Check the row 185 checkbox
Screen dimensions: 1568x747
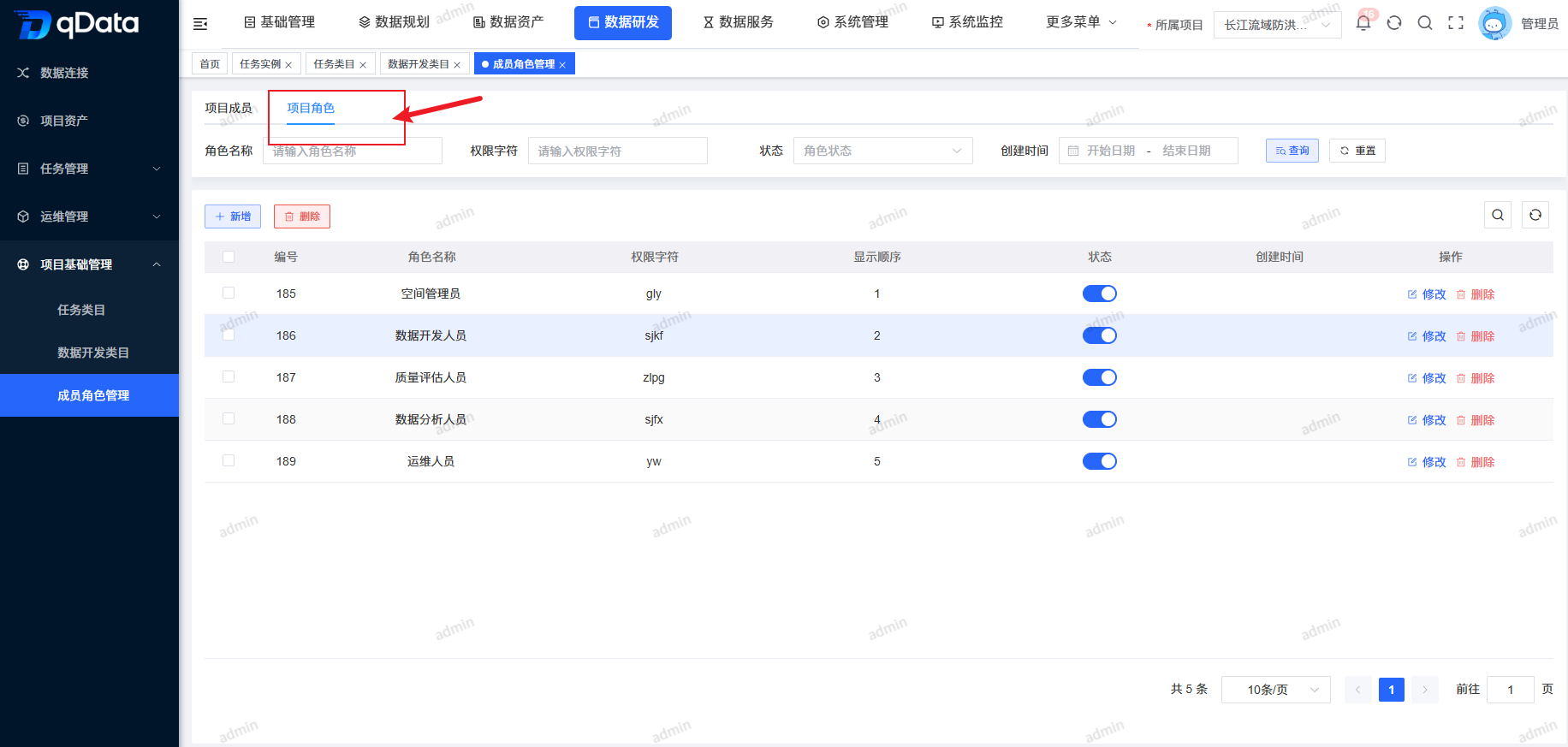(x=229, y=293)
